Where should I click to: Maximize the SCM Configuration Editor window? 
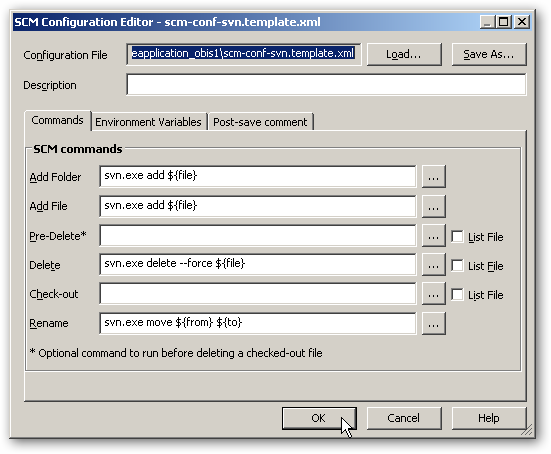point(504,22)
